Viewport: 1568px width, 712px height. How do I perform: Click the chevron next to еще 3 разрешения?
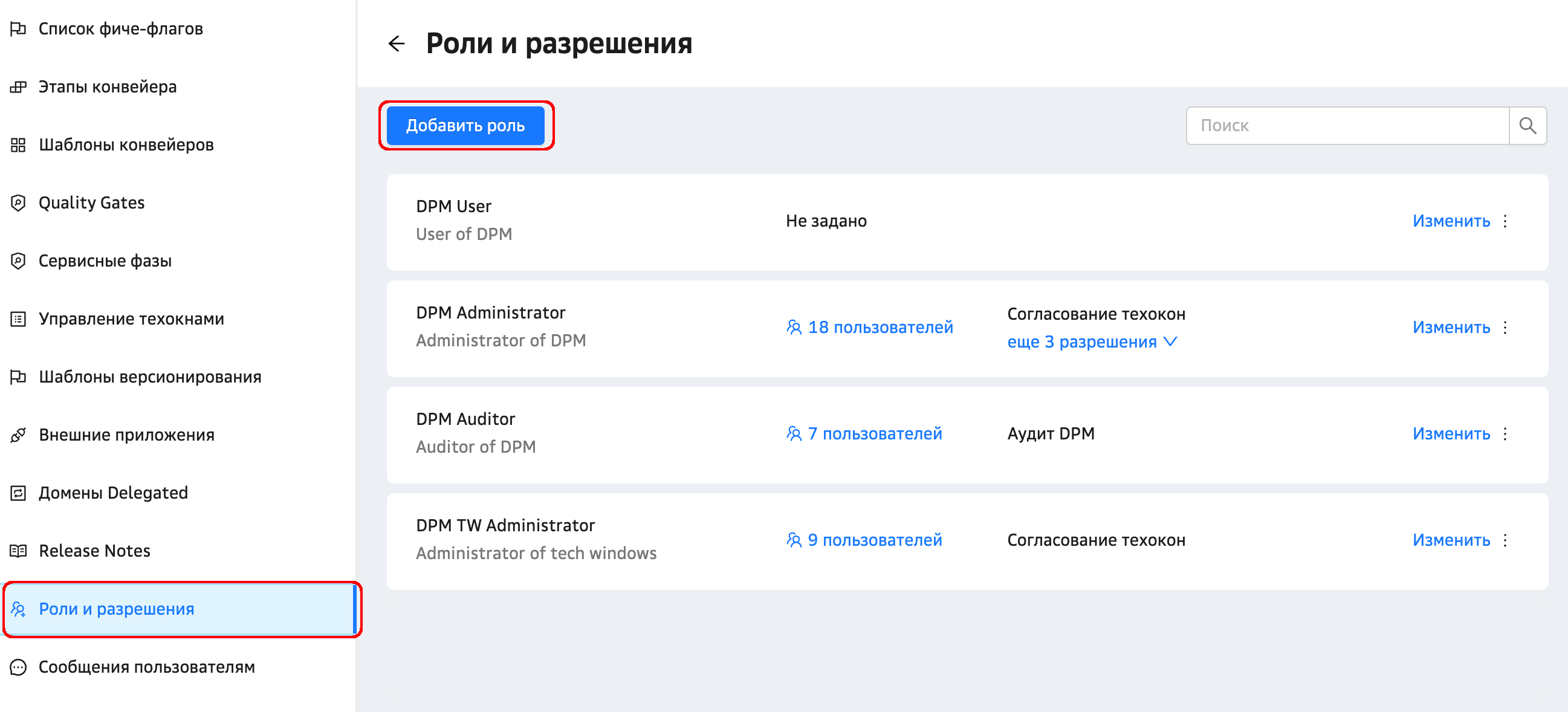[1170, 341]
